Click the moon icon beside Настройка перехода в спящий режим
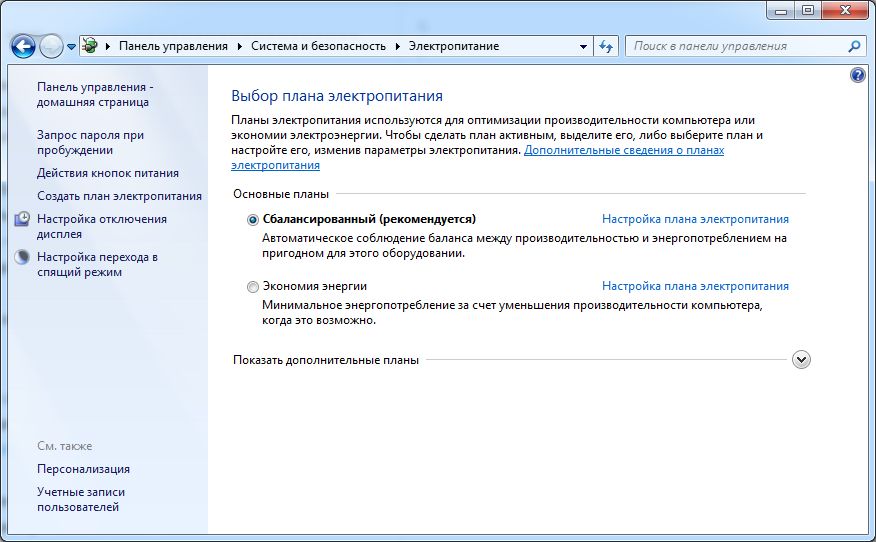 point(23,257)
